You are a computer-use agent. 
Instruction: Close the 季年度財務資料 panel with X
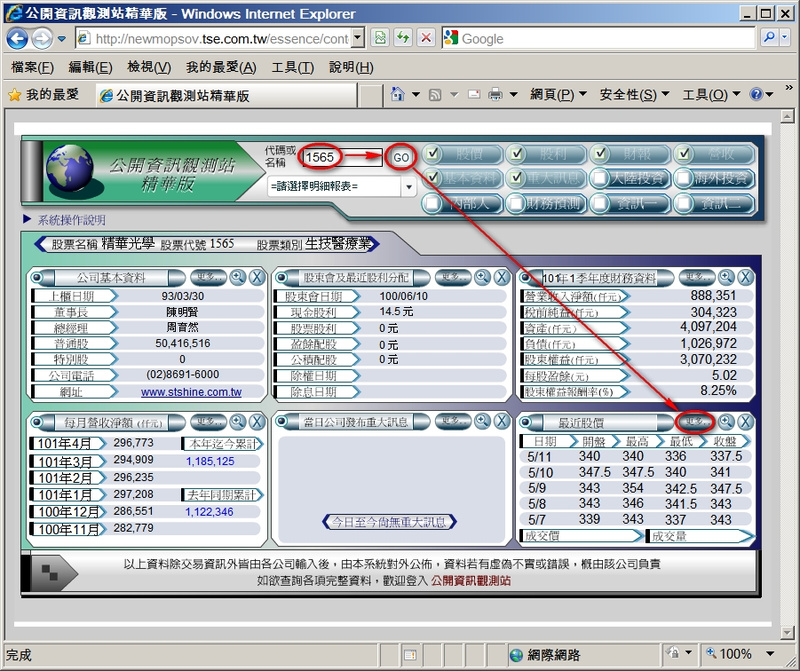click(745, 278)
